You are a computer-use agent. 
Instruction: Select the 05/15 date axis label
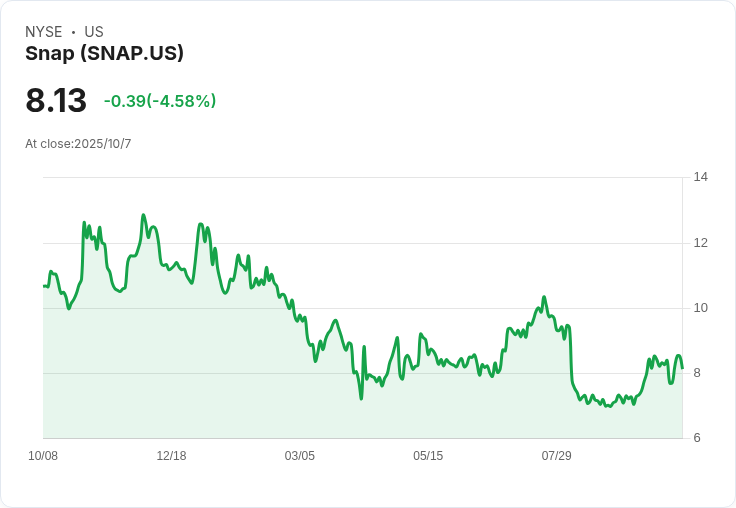428,456
